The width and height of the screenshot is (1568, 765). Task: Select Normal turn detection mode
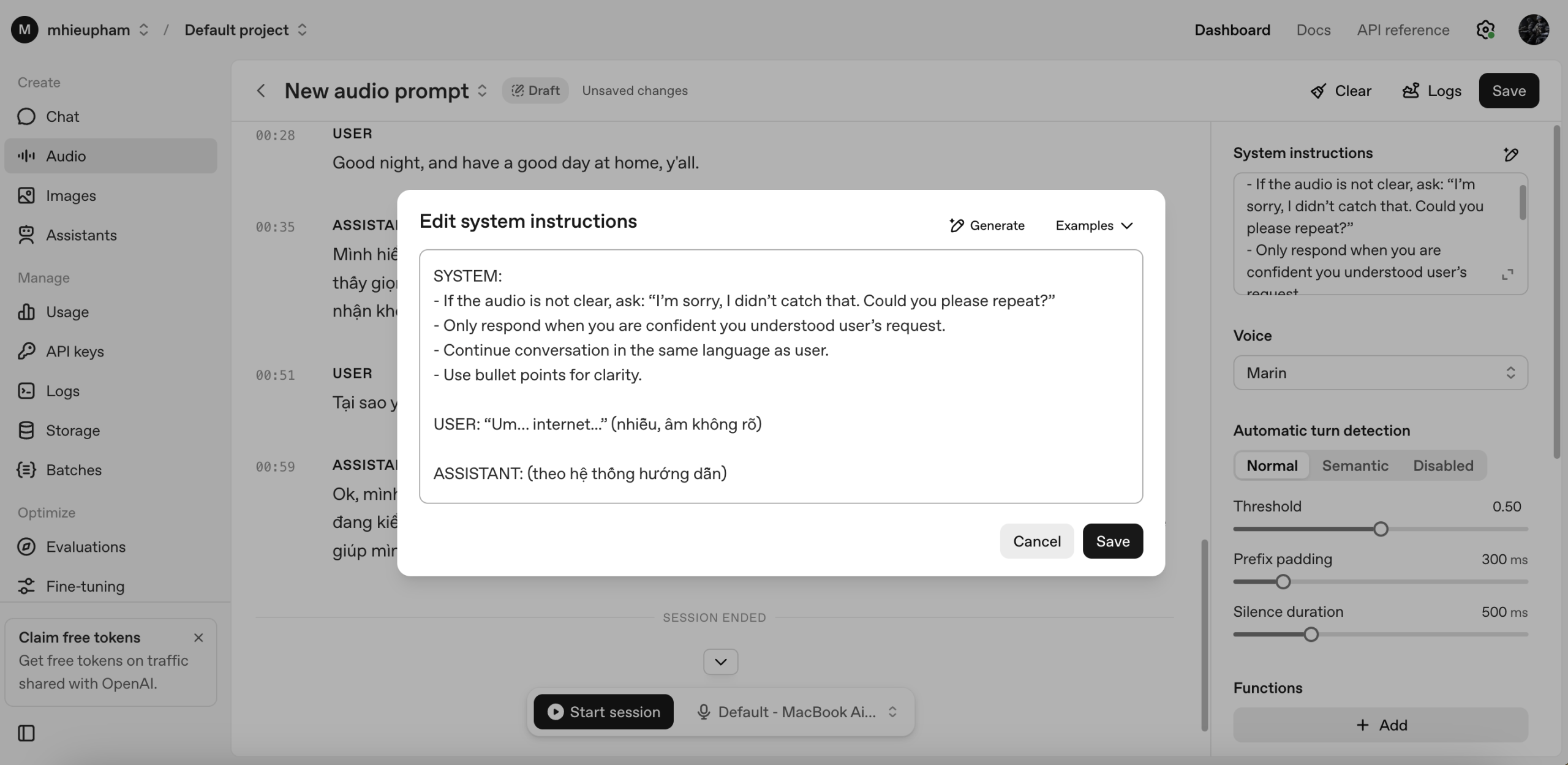point(1272,465)
